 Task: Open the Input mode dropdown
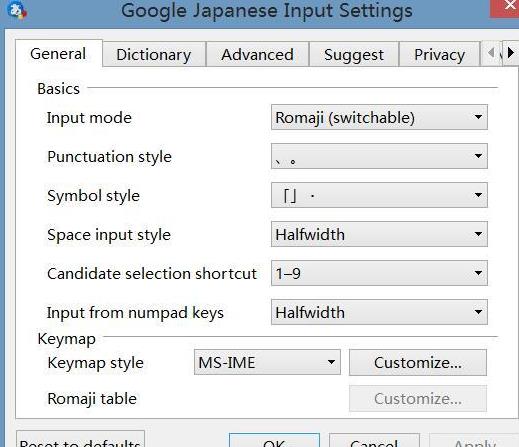(x=379, y=117)
